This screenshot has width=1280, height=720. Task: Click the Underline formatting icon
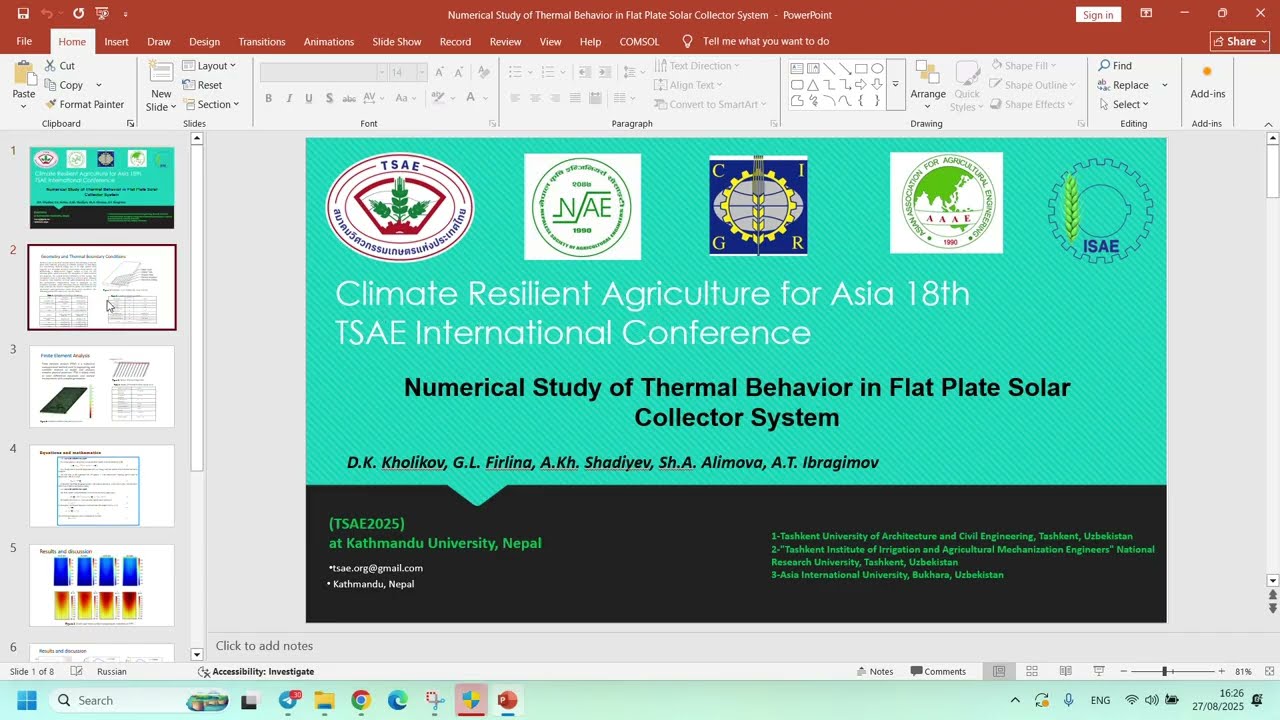309,98
